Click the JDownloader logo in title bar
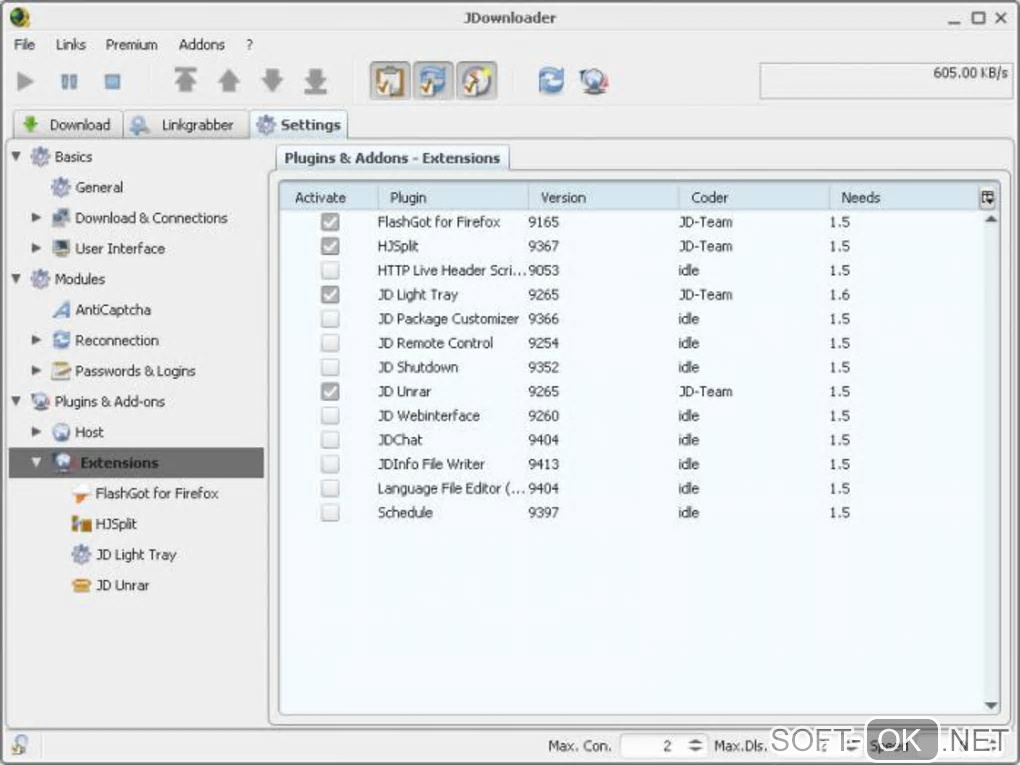This screenshot has width=1020, height=765. tap(20, 17)
